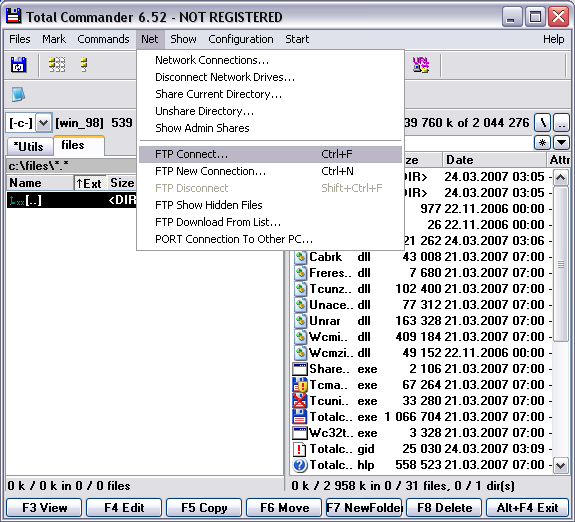Toggle FTP Show Hidden Files option

coord(270,205)
